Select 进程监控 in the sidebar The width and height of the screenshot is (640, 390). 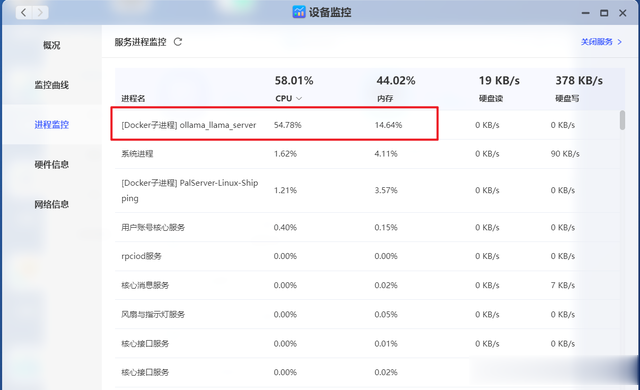pos(51,124)
